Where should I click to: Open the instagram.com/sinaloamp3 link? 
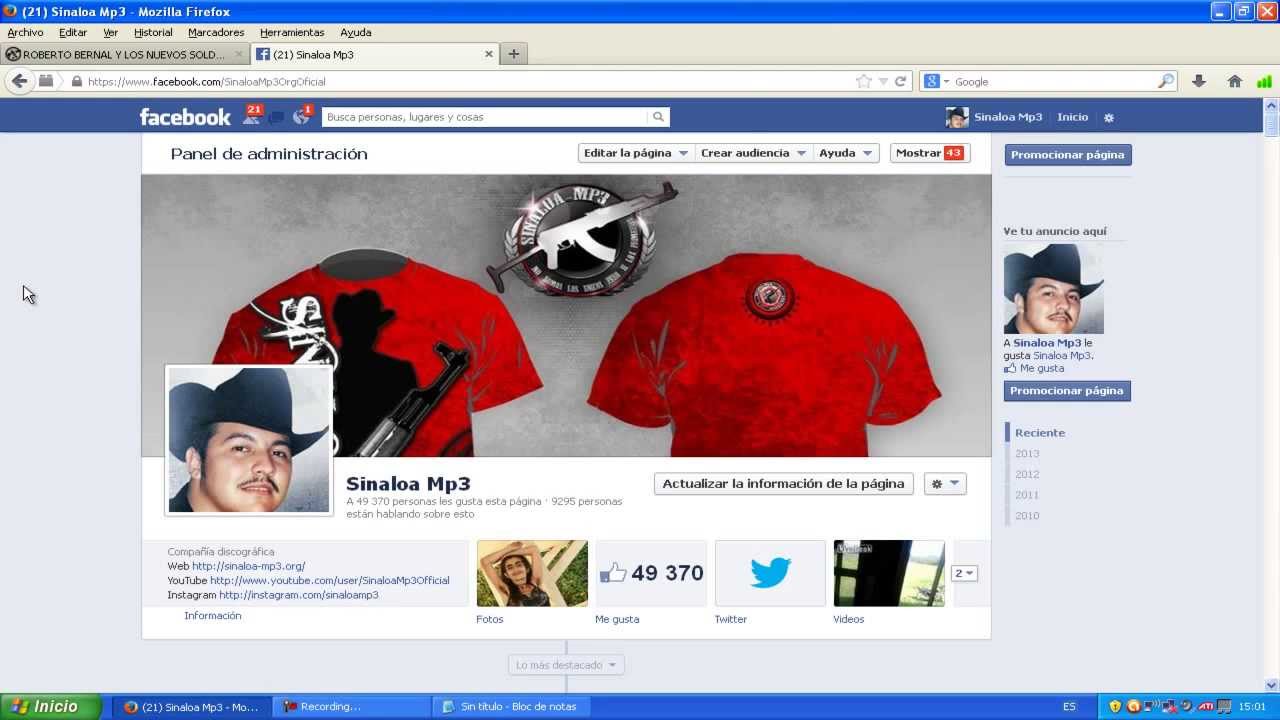(x=299, y=595)
